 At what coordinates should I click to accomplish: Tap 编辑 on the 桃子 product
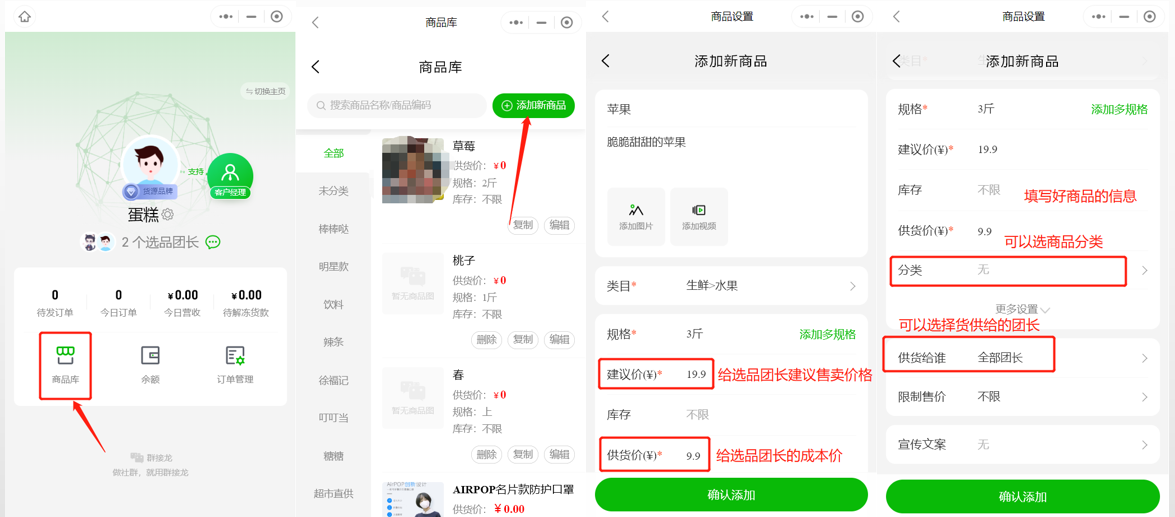(x=559, y=339)
